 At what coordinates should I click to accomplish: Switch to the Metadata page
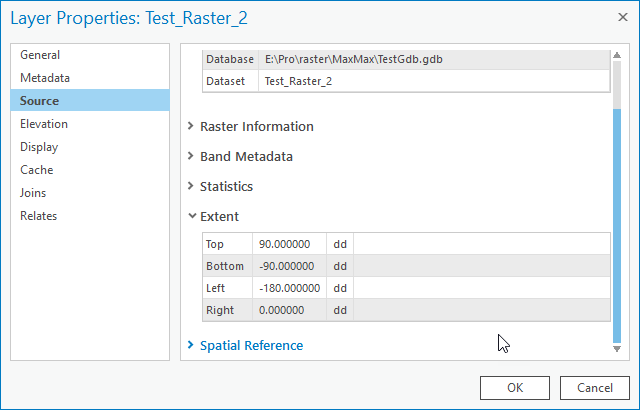(45, 78)
